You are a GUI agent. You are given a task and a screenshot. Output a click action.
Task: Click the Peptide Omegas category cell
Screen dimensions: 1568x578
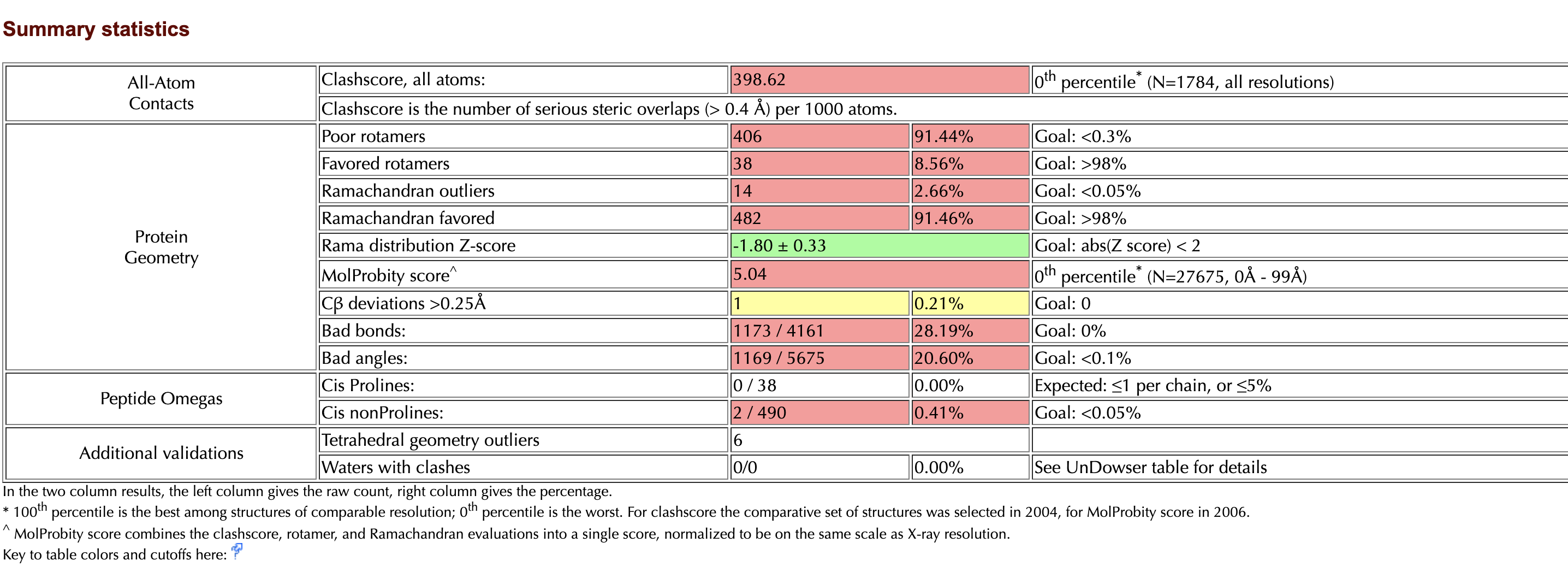161,398
